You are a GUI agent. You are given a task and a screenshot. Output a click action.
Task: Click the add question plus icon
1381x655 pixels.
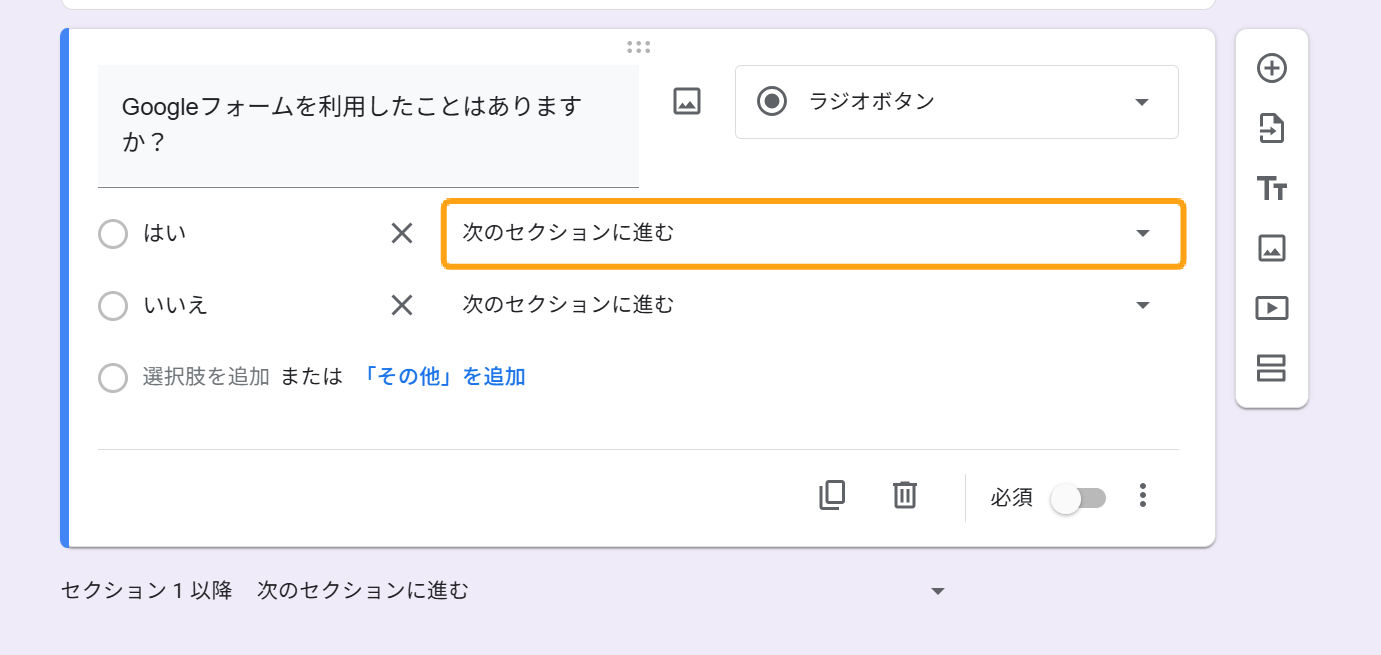click(1271, 69)
